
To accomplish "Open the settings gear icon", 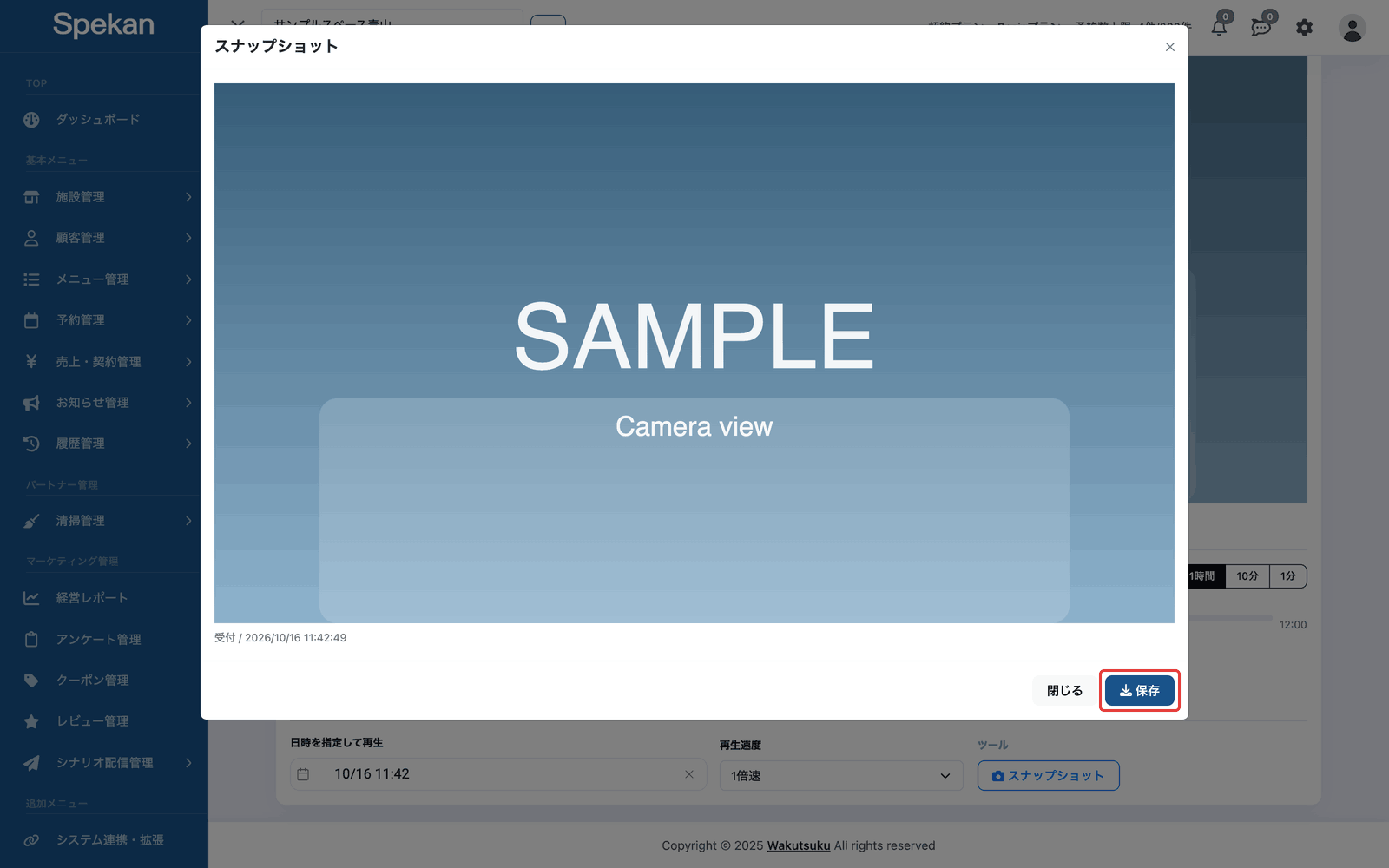I will point(1304,28).
